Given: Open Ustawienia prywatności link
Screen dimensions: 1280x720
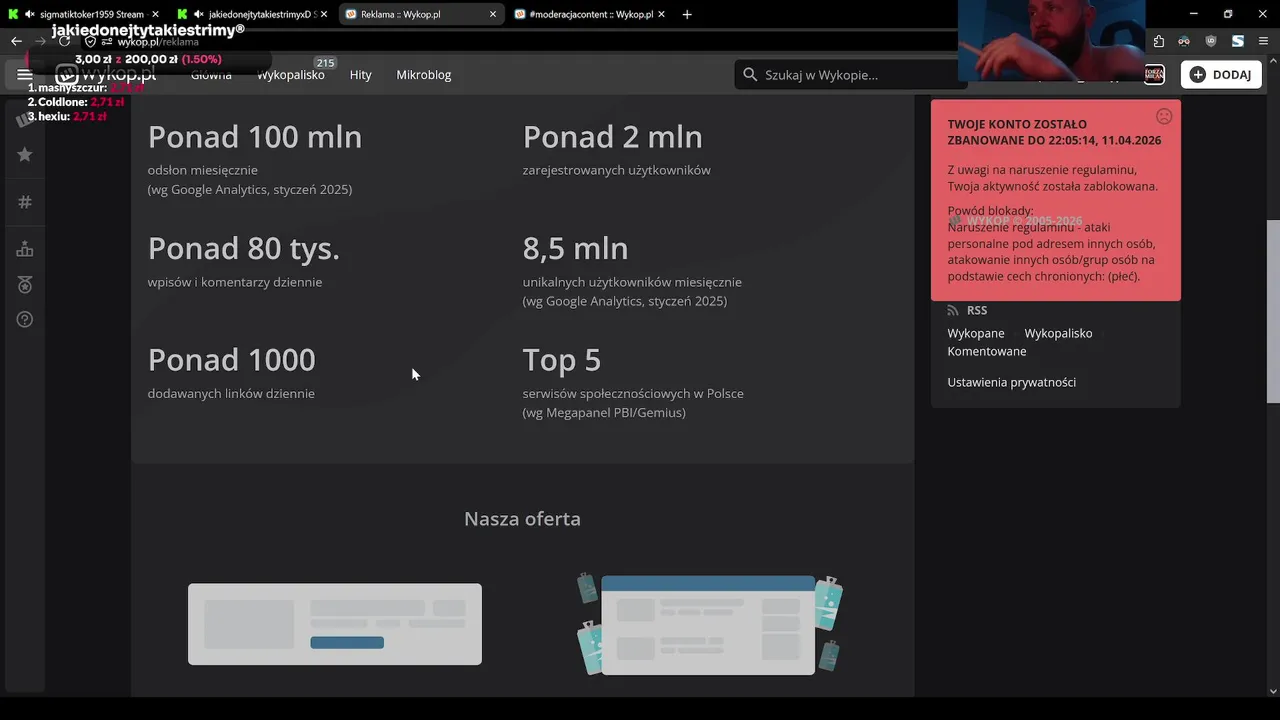Looking at the screenshot, I should tap(1012, 382).
